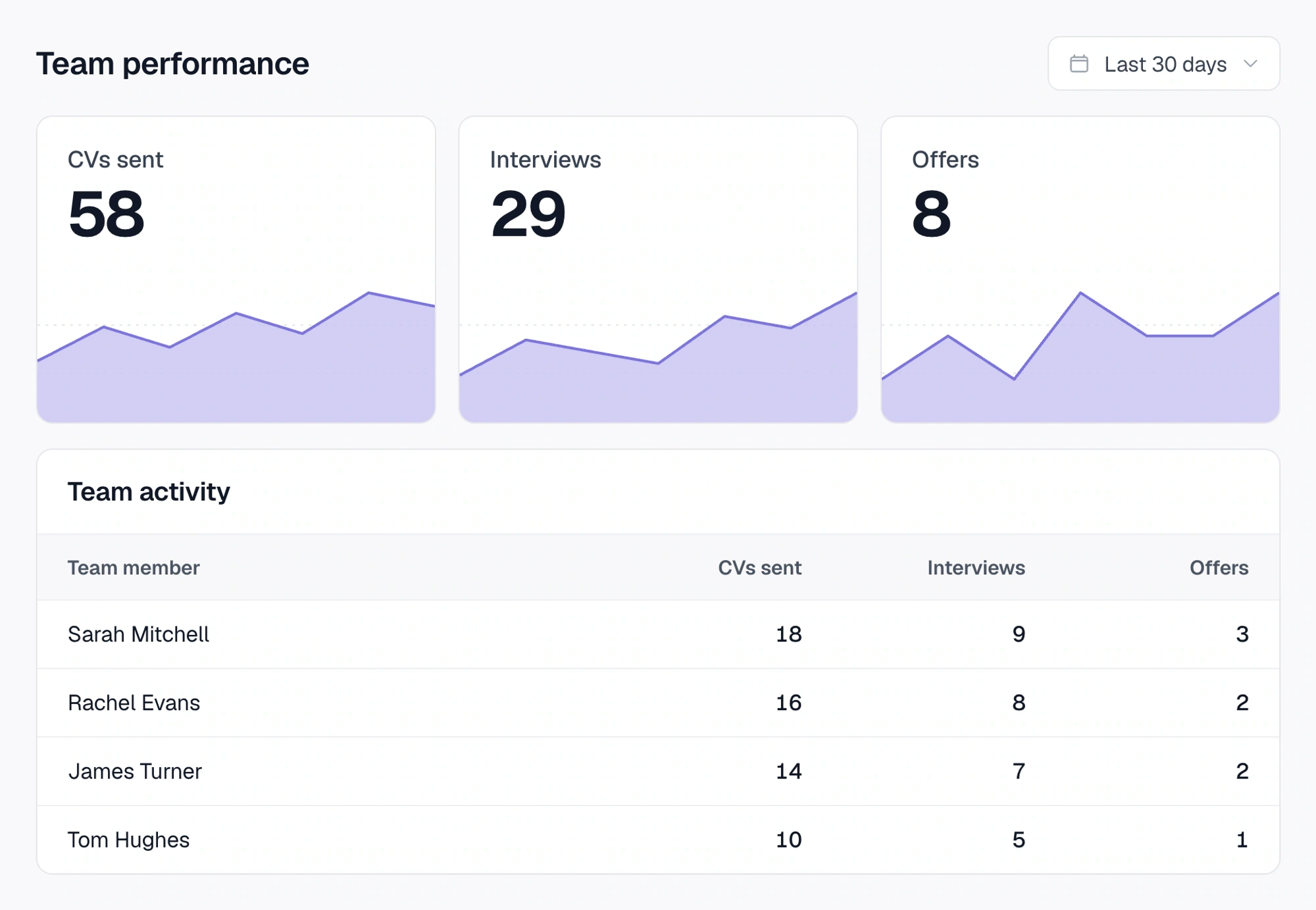The width and height of the screenshot is (1316, 910).
Task: Click the Team member column header
Action: point(134,568)
